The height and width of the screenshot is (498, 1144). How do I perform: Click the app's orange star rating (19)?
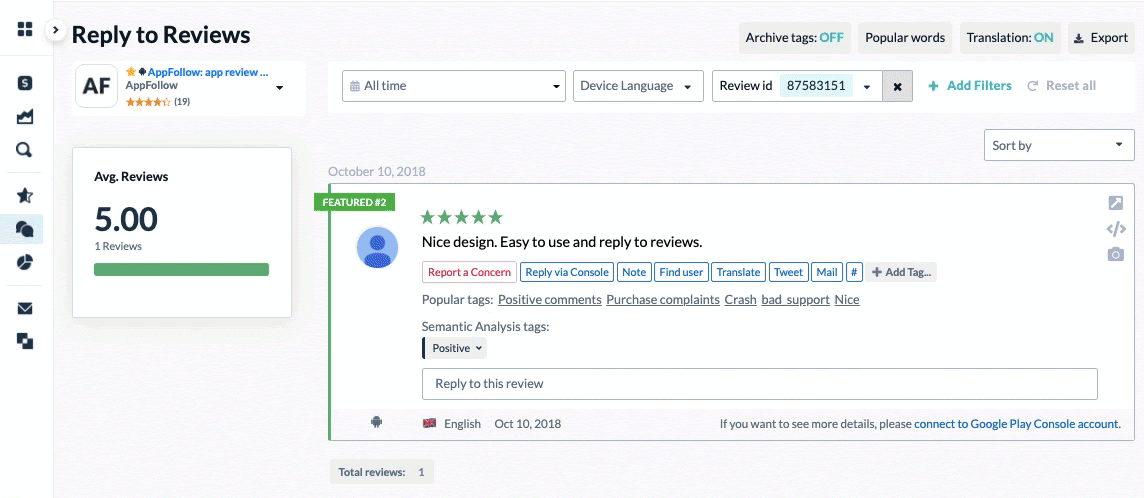click(x=158, y=102)
